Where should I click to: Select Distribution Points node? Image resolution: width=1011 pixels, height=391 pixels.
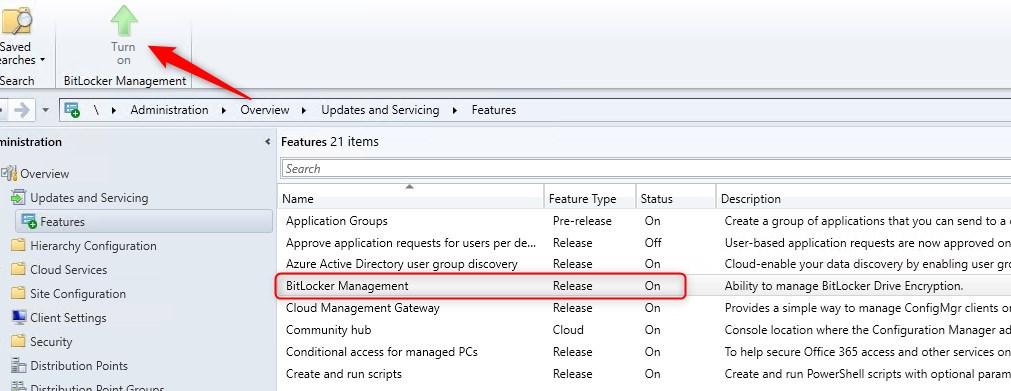(79, 366)
